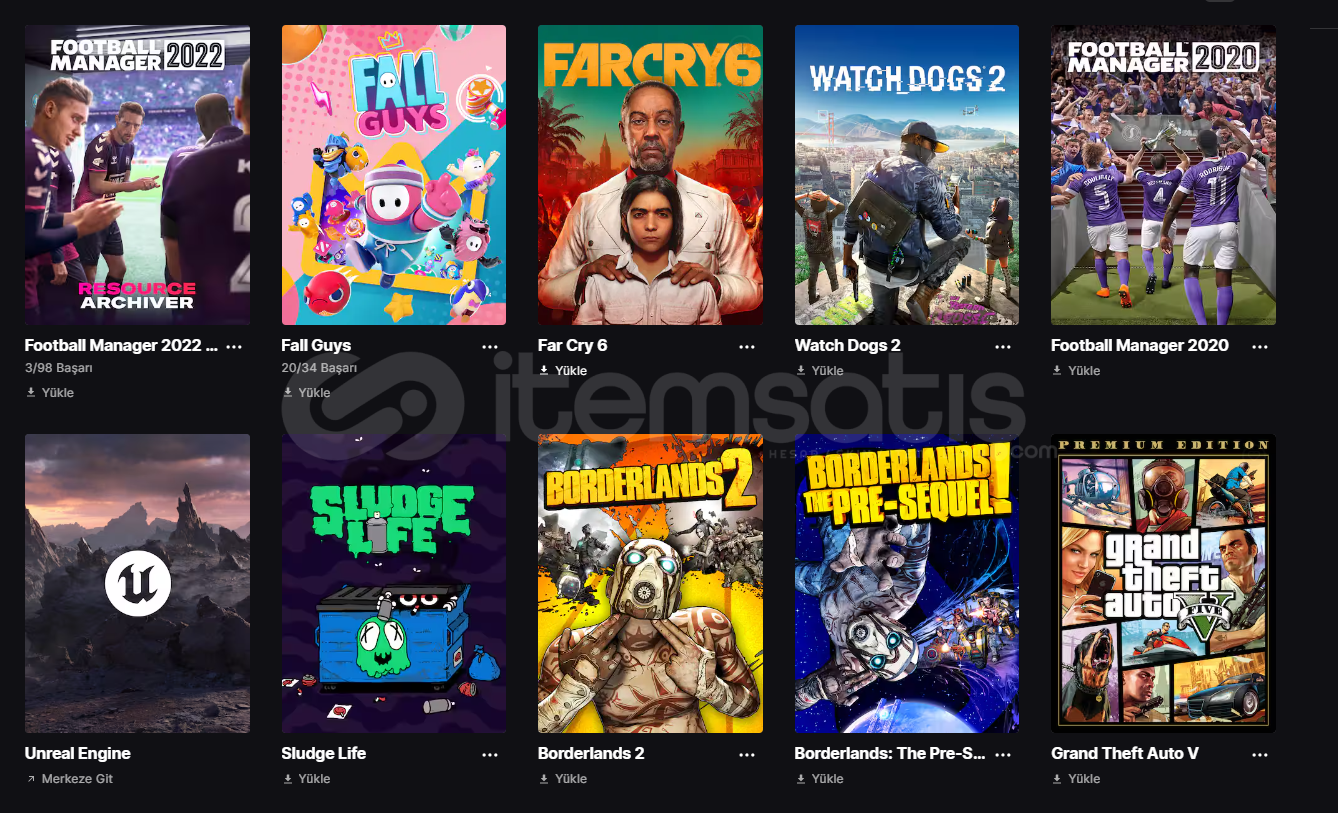The width and height of the screenshot is (1338, 813).
Task: Click the three dots beside Football Manager 2022
Action: pyautogui.click(x=234, y=346)
